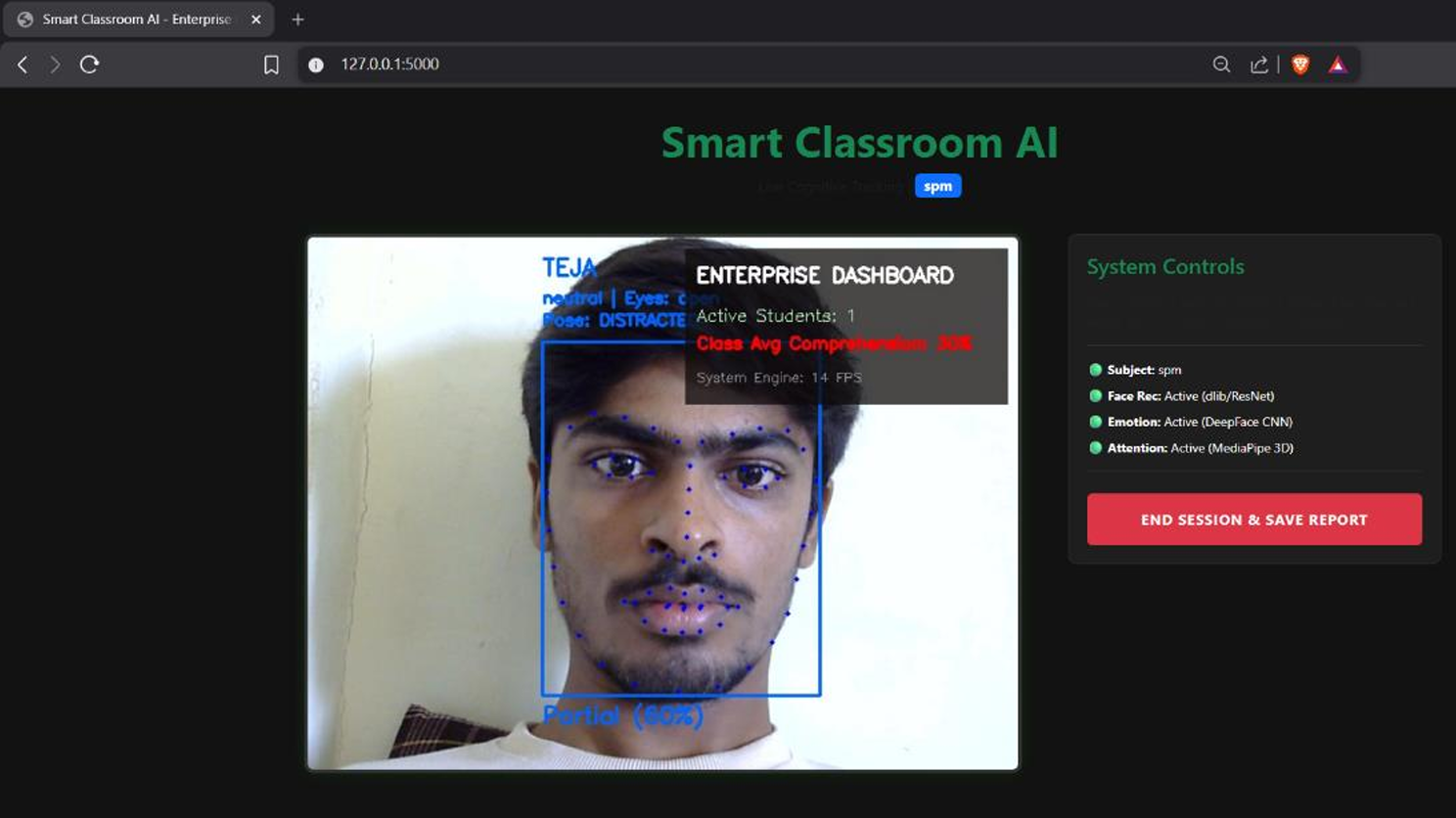Click the share icon in address bar
The image size is (1456, 818).
[1259, 65]
